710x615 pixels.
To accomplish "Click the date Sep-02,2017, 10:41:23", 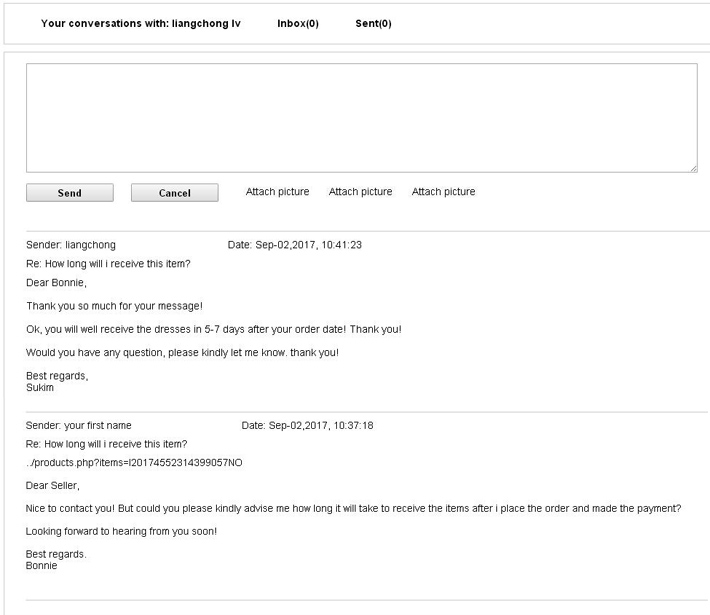I will pos(294,245).
